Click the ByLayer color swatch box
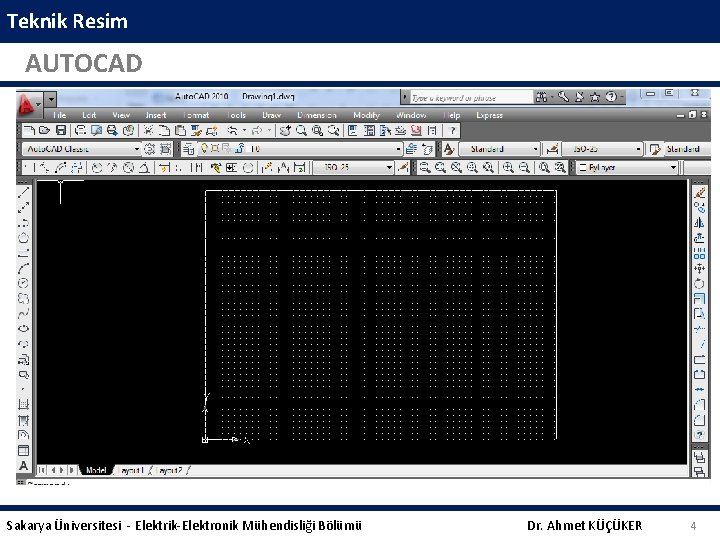Screen dimensions: 720x540 pos(583,168)
